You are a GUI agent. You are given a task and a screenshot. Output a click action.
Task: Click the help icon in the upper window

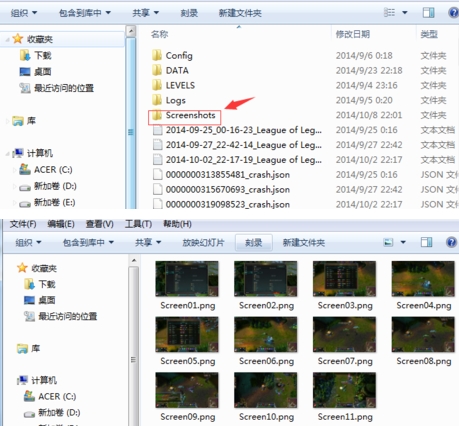453,13
